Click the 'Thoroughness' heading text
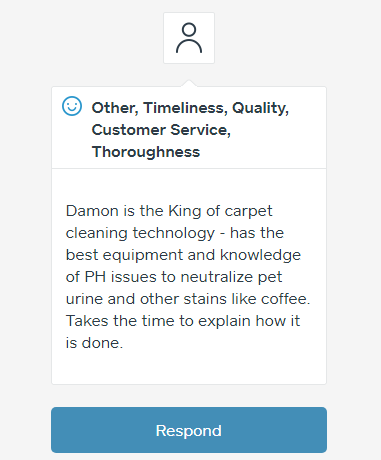The image size is (381, 460). (146, 152)
